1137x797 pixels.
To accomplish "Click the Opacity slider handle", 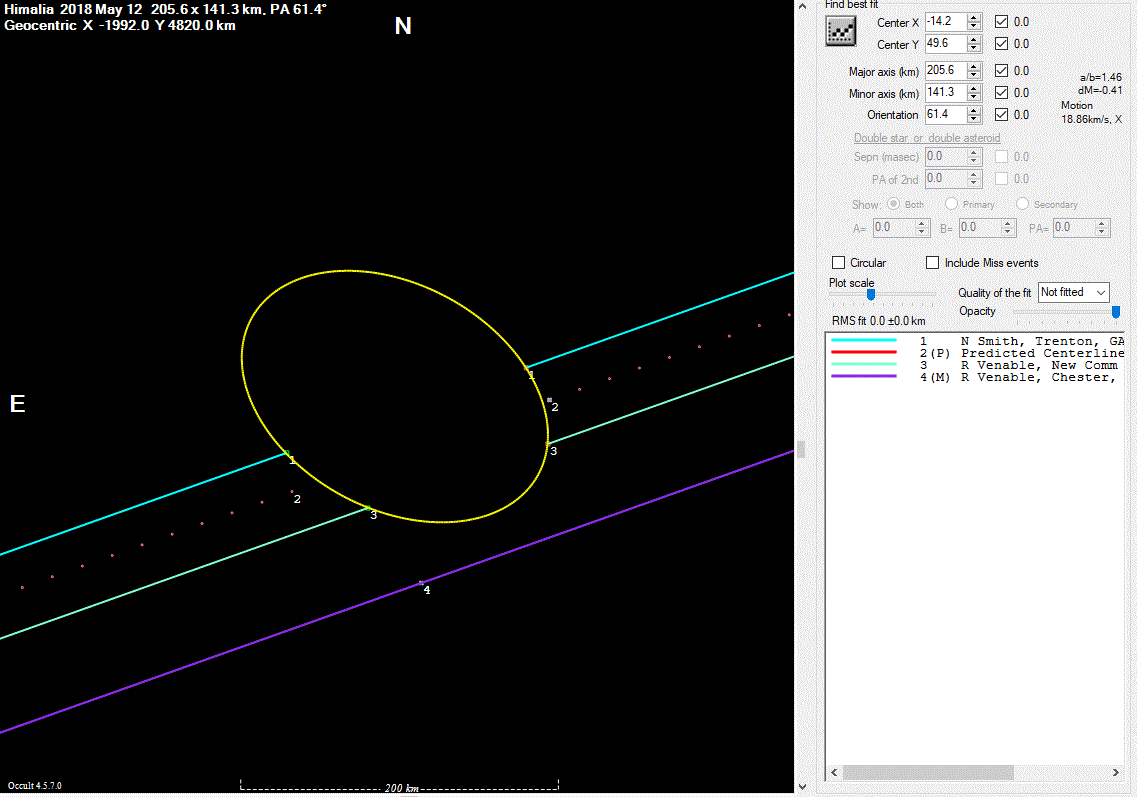I will (1116, 312).
